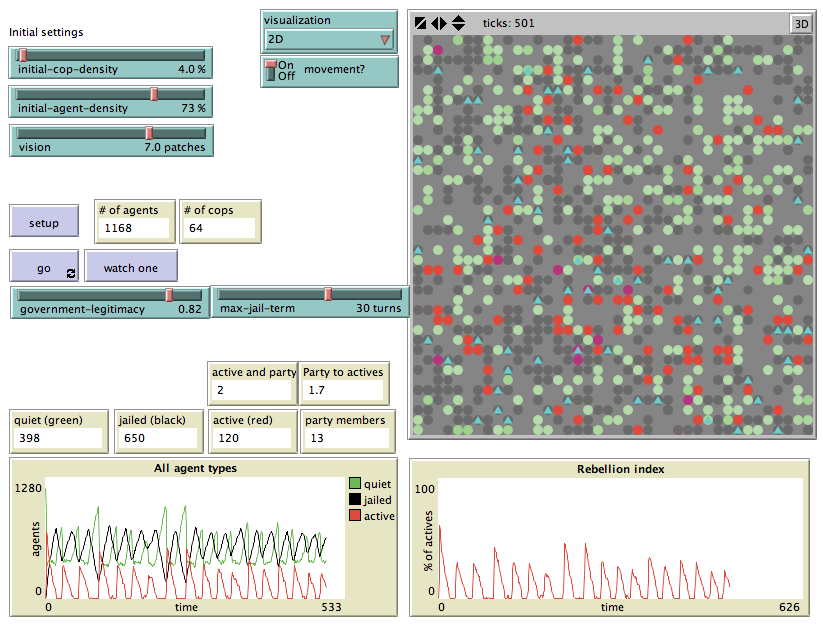
Task: Click the green quiet legend swatch
Action: click(x=355, y=483)
